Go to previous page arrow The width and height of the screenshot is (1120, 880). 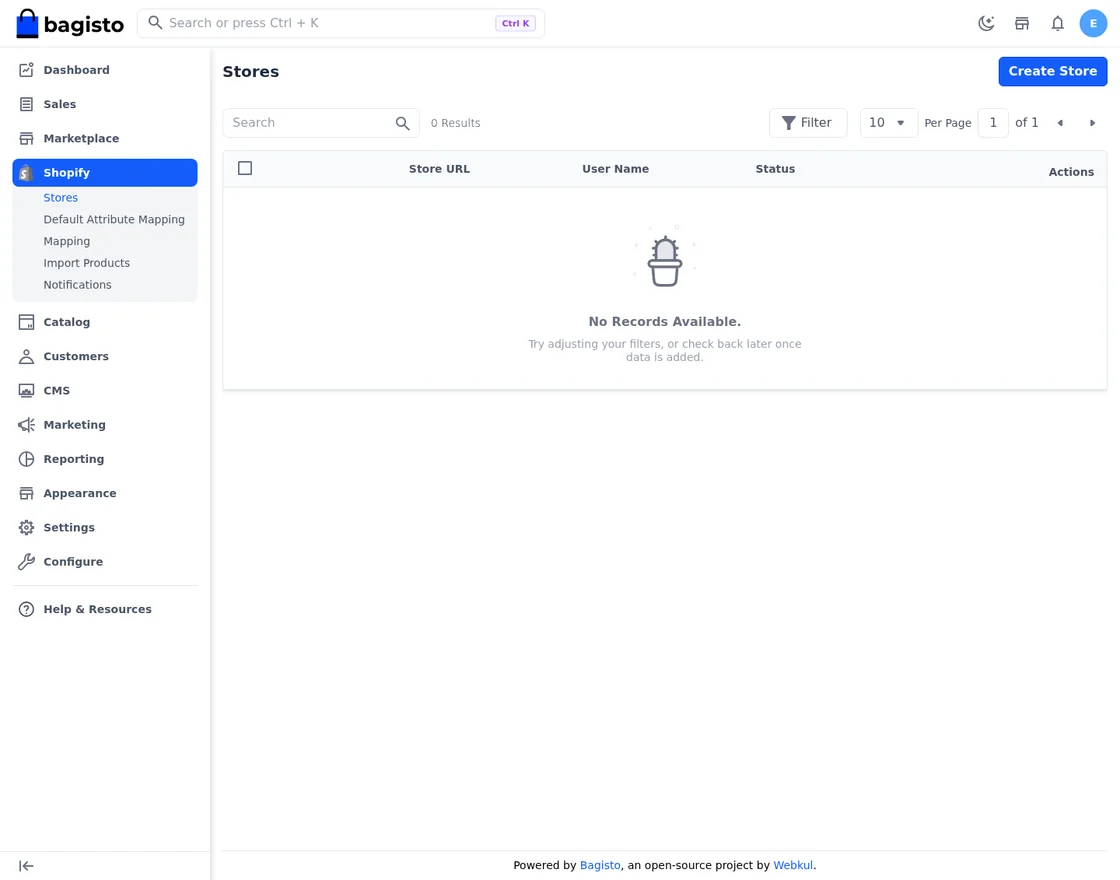[x=1060, y=123]
